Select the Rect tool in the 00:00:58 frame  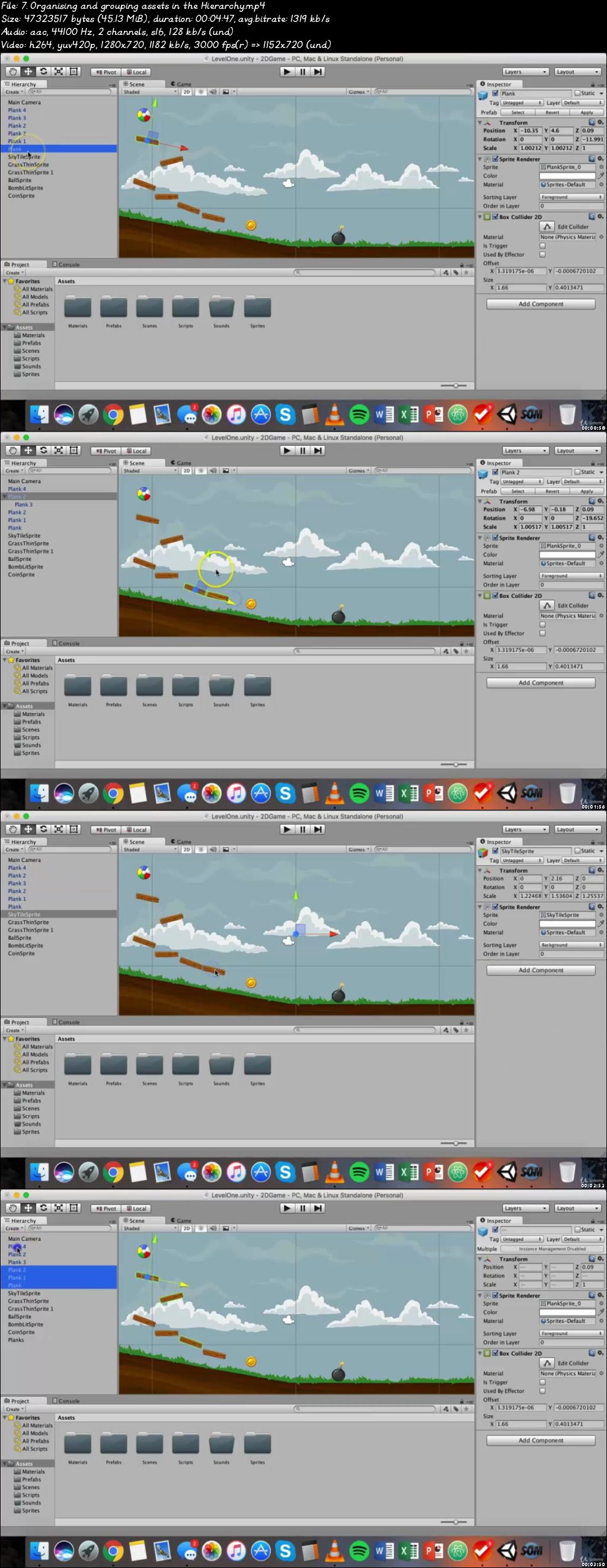tap(74, 72)
